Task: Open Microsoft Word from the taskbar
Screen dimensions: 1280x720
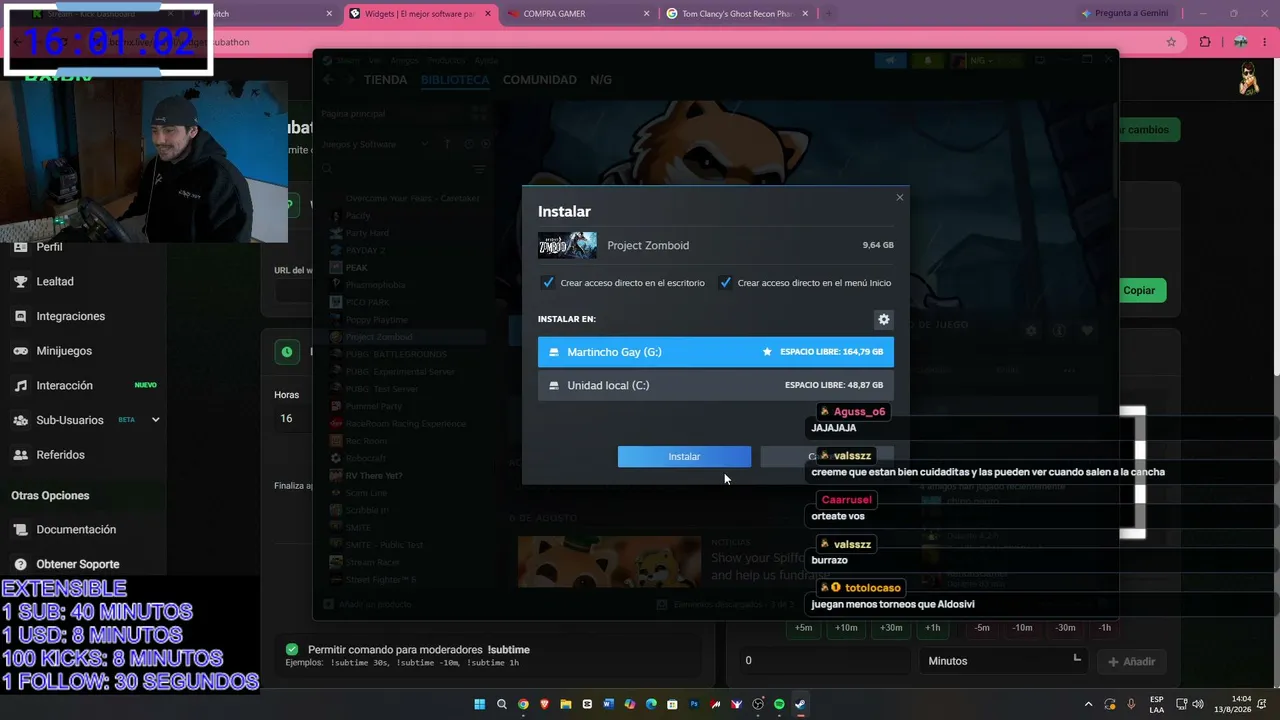Action: pos(608,704)
